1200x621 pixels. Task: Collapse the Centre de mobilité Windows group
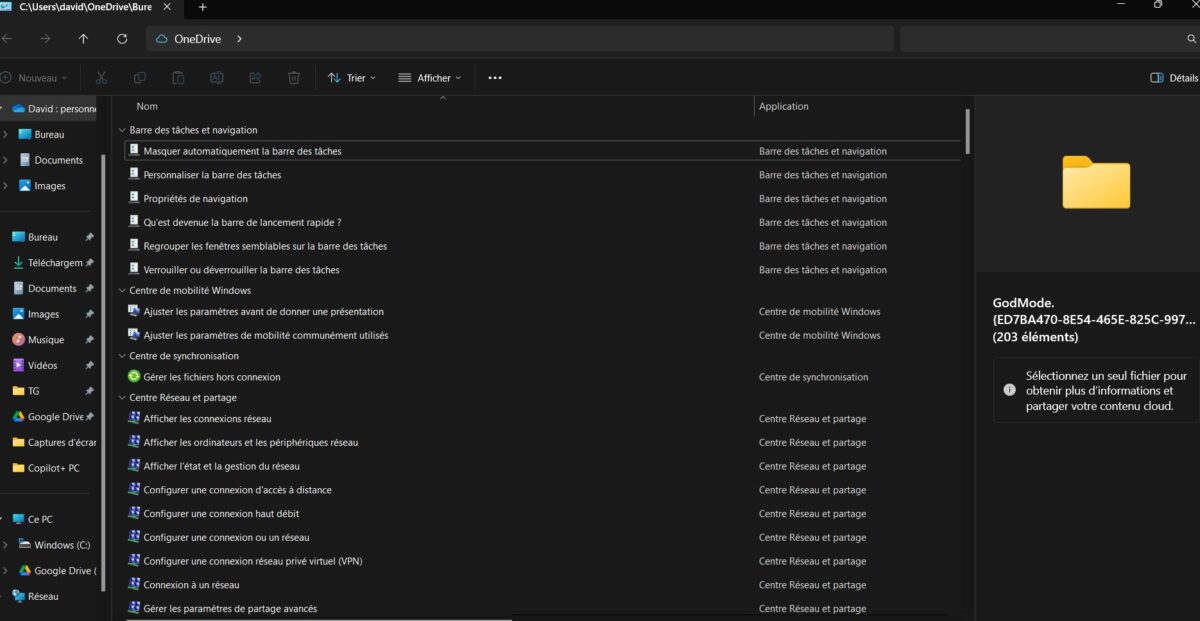tap(122, 290)
